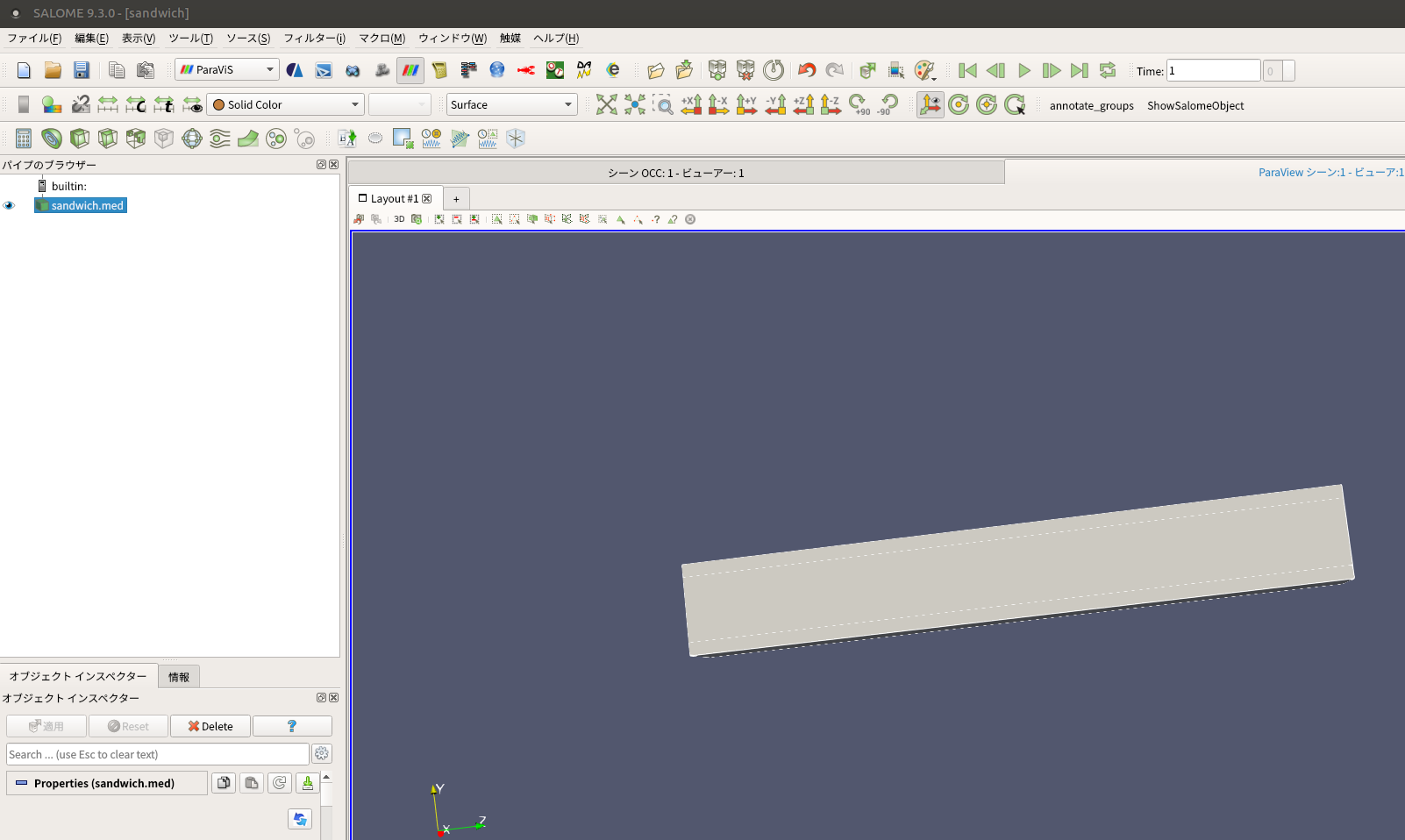Image resolution: width=1405 pixels, height=840 pixels.
Task: Click the help question mark button
Action: [x=292, y=726]
